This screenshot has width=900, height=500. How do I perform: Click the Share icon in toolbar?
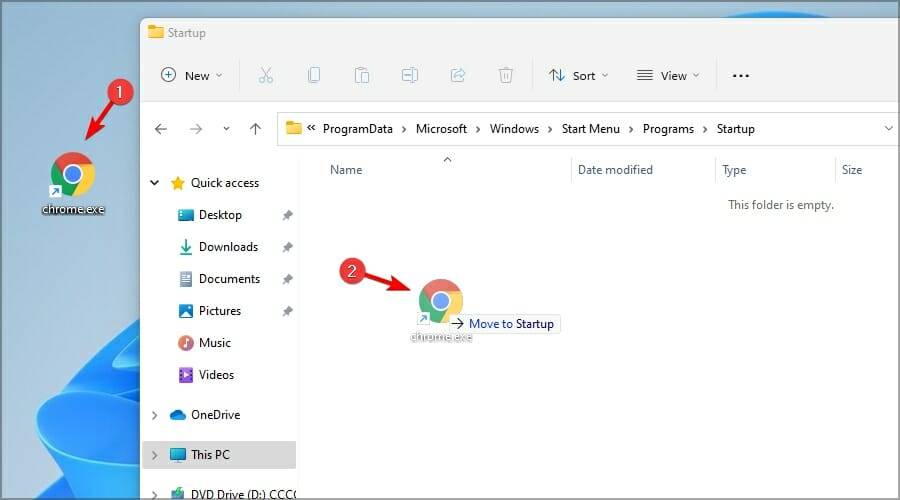click(x=458, y=75)
